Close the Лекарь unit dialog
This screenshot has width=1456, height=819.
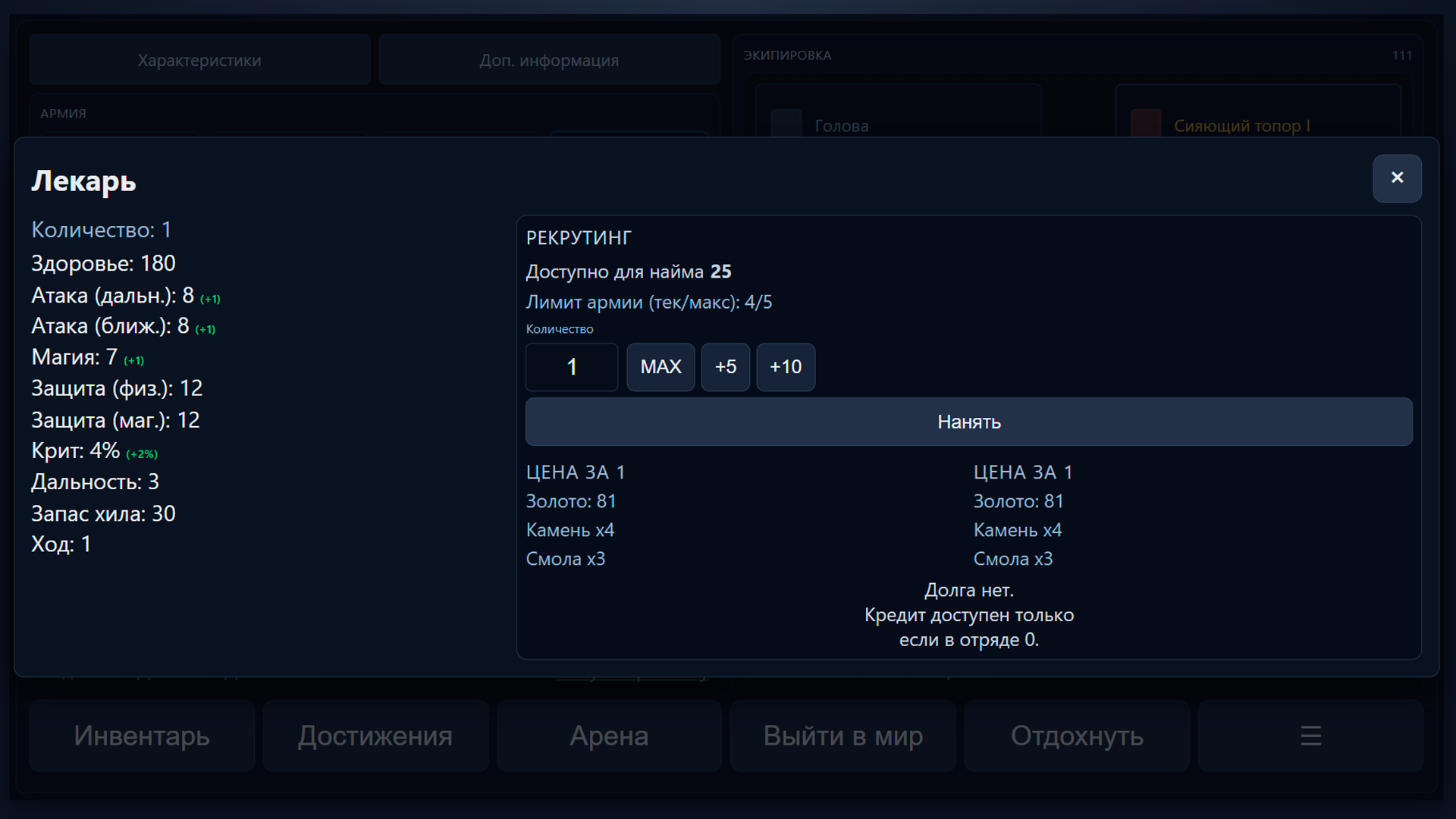click(x=1398, y=178)
